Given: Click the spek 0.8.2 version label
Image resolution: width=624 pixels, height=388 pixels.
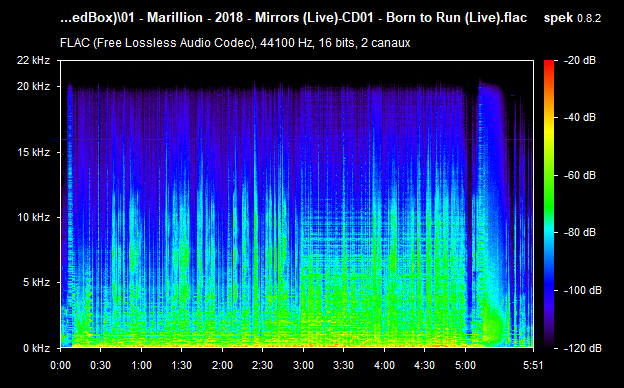Looking at the screenshot, I should 572,18.
